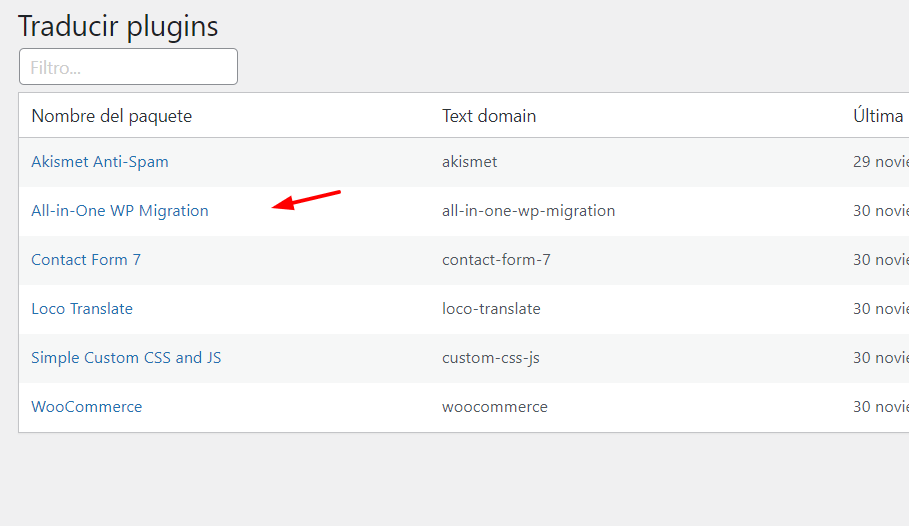Screen dimensions: 909x526
Task: Click the loco-translate text domain cell
Action: click(x=491, y=309)
